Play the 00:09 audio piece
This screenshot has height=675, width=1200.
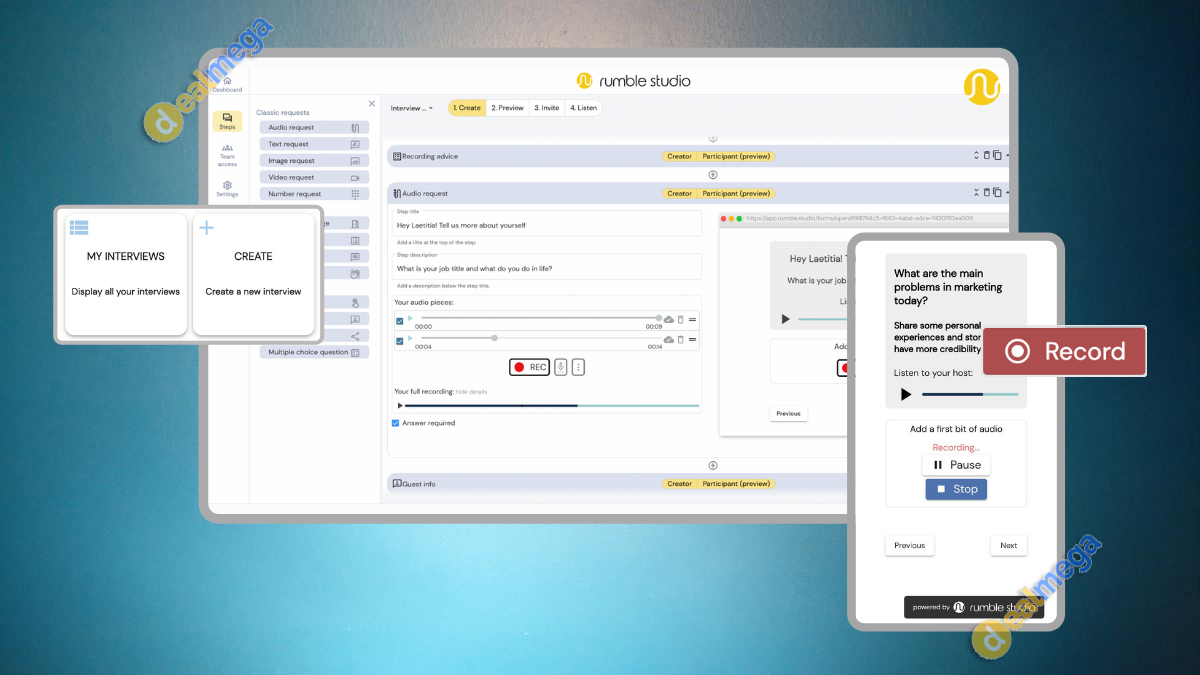point(410,318)
